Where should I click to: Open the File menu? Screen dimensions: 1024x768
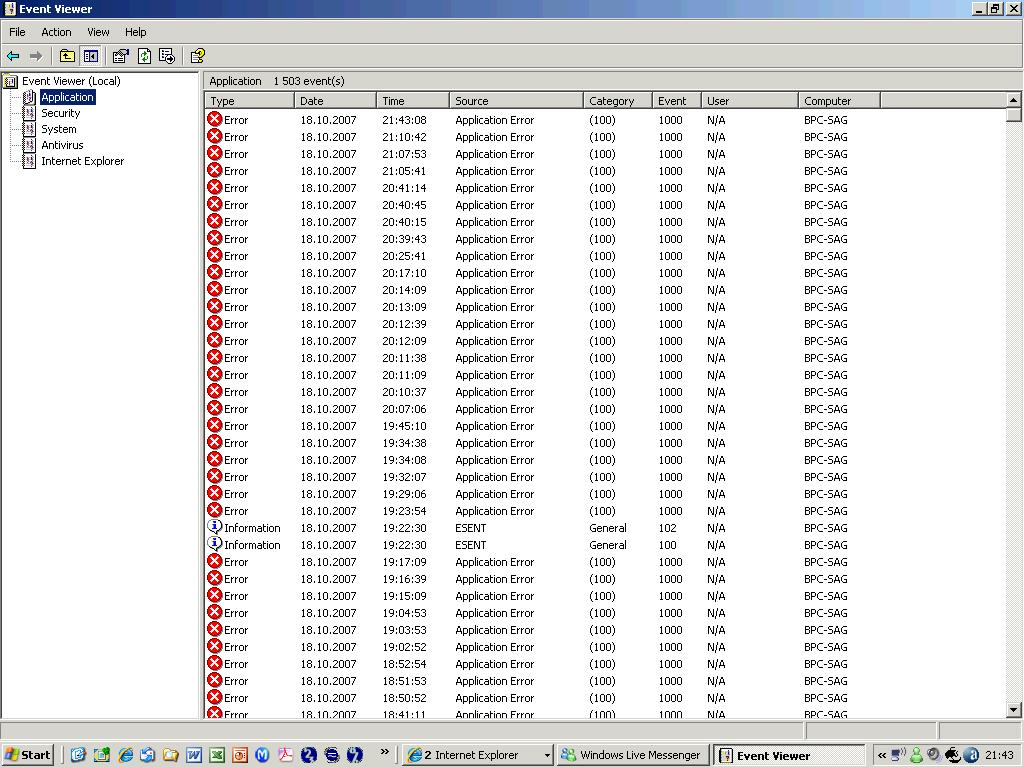coord(17,32)
